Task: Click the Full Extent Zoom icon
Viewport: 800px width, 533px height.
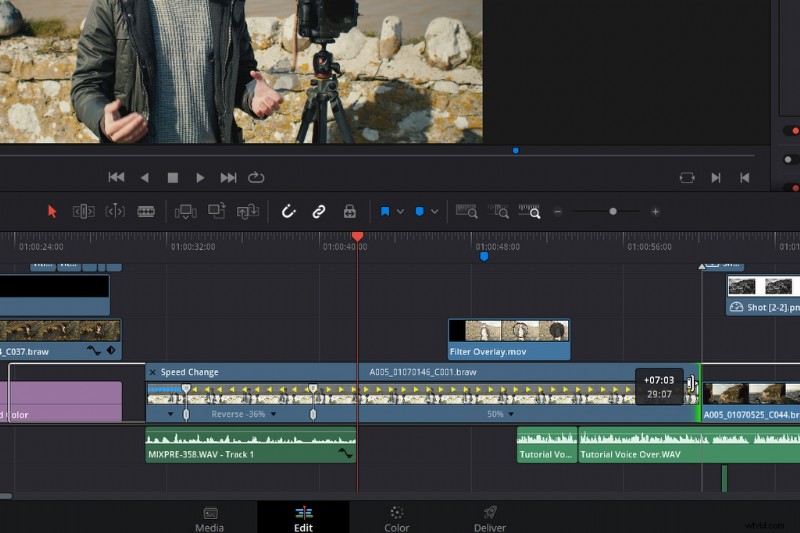Action: click(466, 211)
